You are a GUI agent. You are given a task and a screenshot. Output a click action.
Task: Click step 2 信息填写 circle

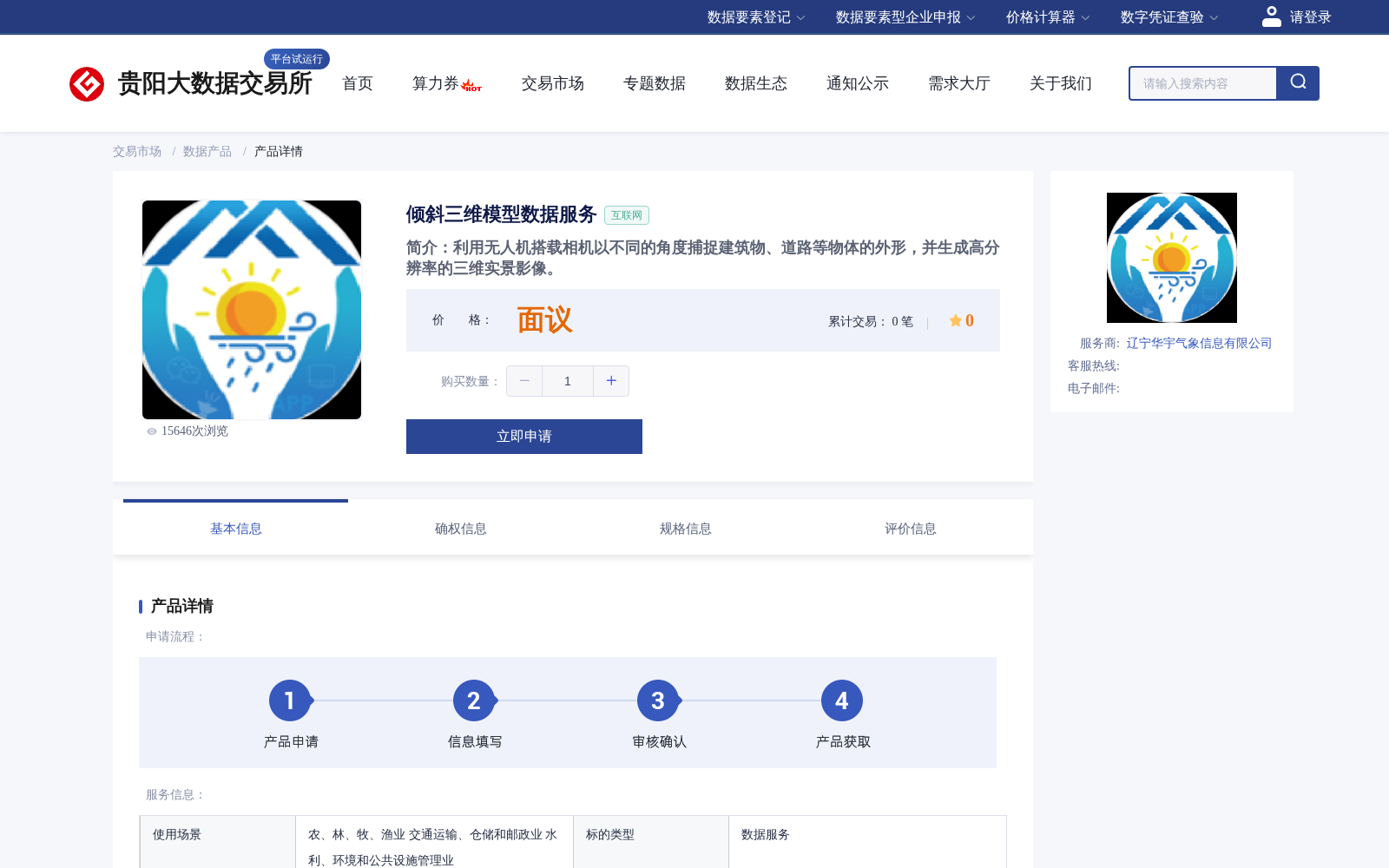pyautogui.click(x=474, y=700)
